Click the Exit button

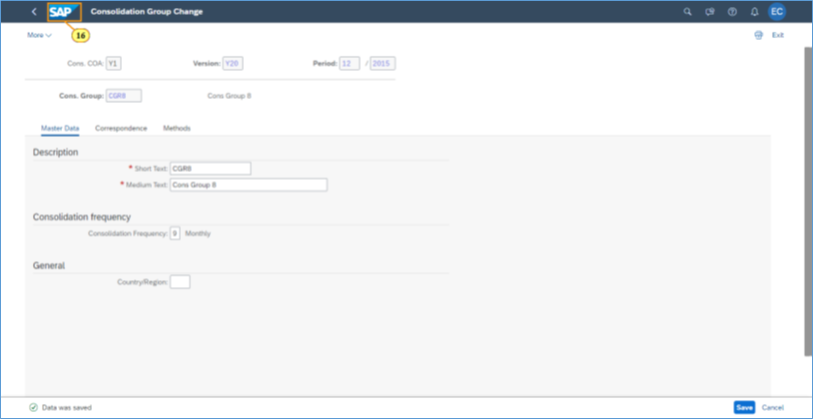coord(777,35)
